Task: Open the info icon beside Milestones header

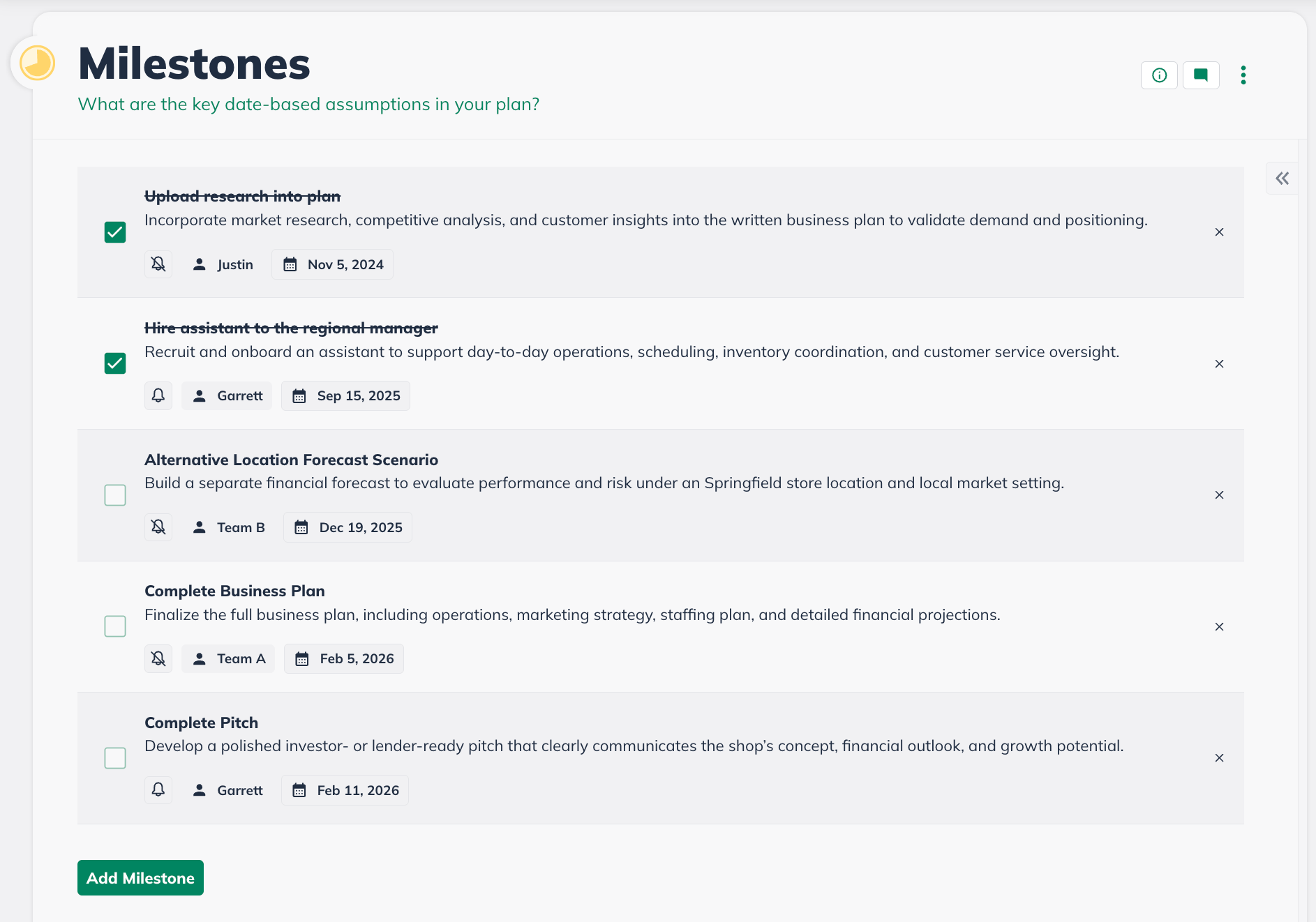Action: 1159,75
